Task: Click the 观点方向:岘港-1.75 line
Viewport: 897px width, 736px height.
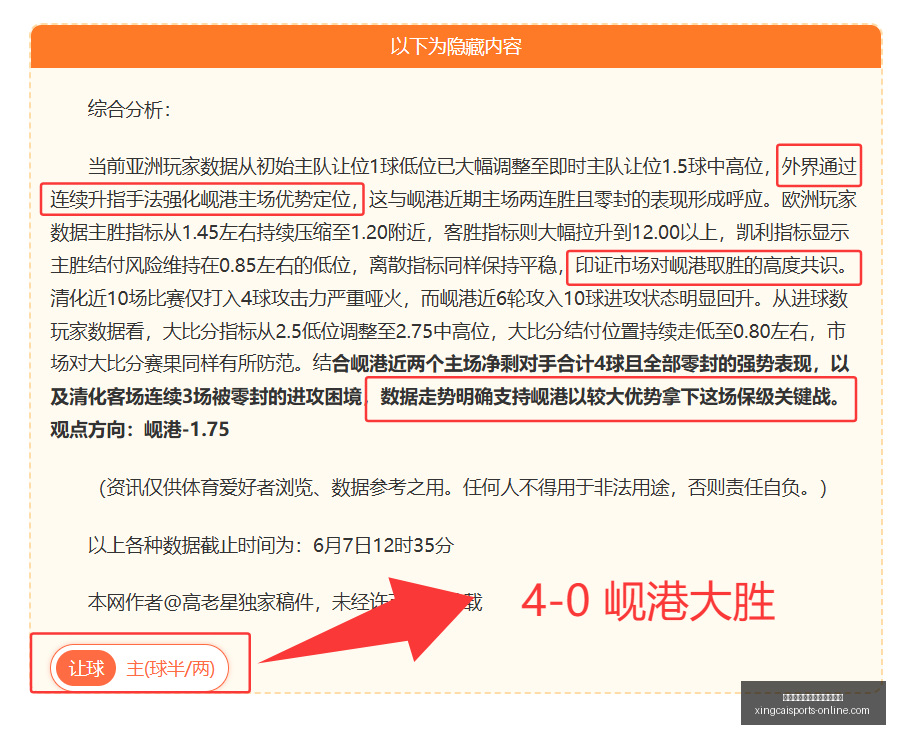Action: (140, 429)
